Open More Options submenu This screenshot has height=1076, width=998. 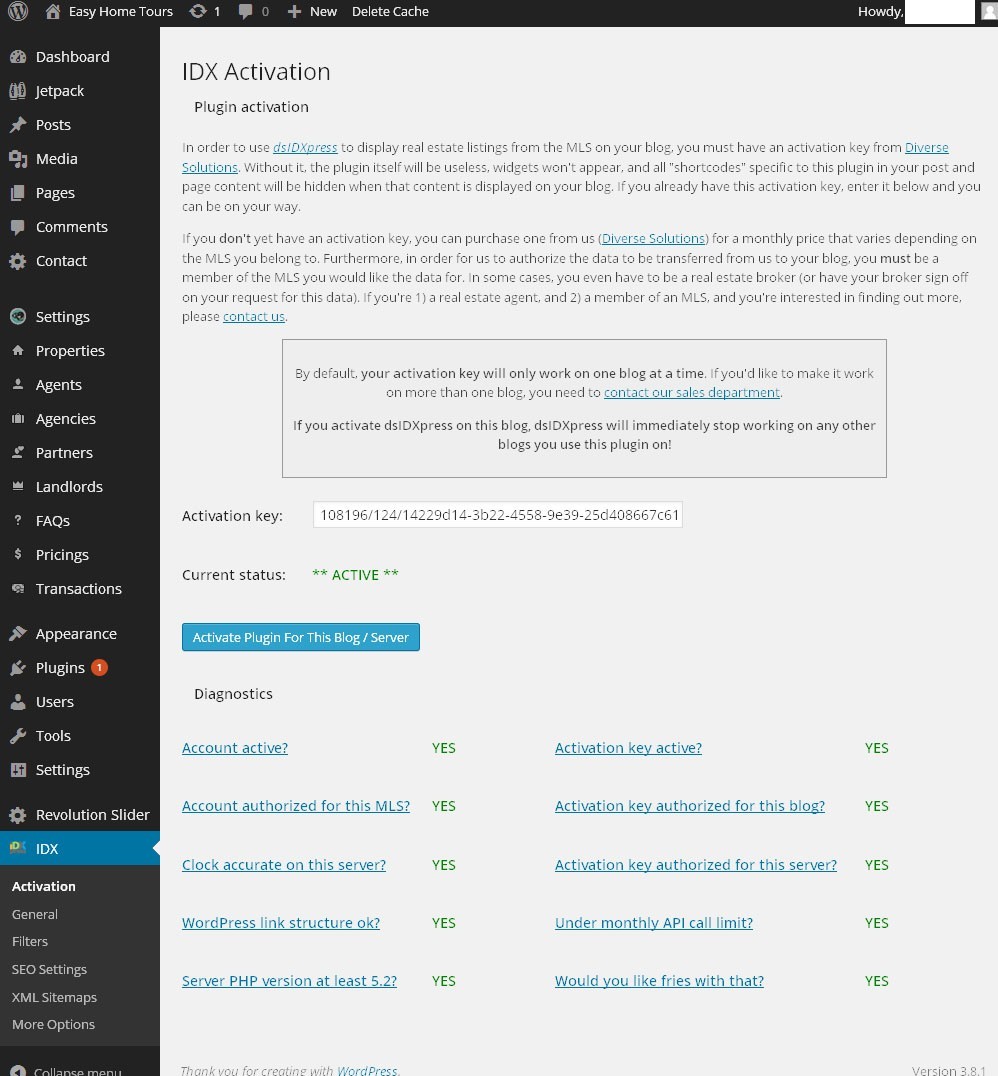[x=54, y=1025]
